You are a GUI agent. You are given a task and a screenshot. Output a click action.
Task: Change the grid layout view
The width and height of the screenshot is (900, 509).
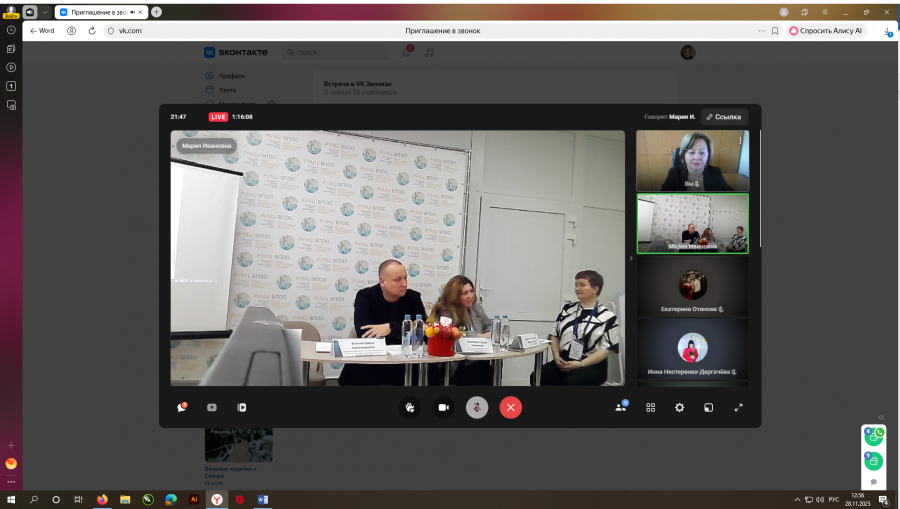[650, 407]
